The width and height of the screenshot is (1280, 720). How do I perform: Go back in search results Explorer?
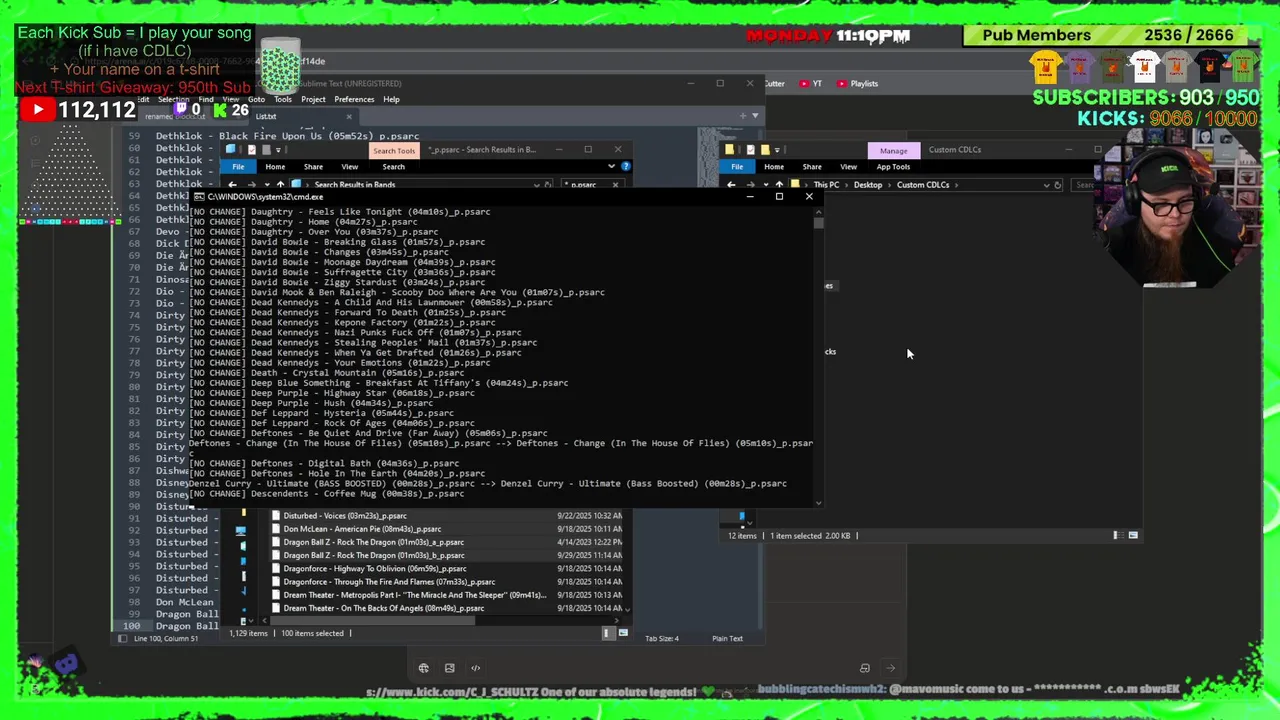tap(232, 185)
